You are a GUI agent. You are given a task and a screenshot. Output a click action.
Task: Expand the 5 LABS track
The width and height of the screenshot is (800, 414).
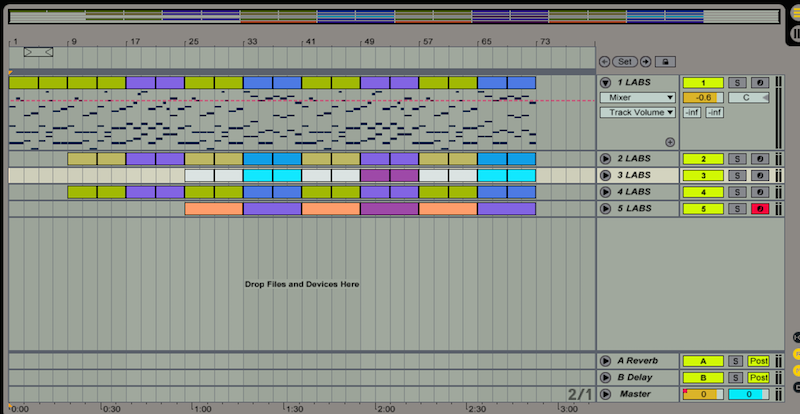pyautogui.click(x=605, y=209)
